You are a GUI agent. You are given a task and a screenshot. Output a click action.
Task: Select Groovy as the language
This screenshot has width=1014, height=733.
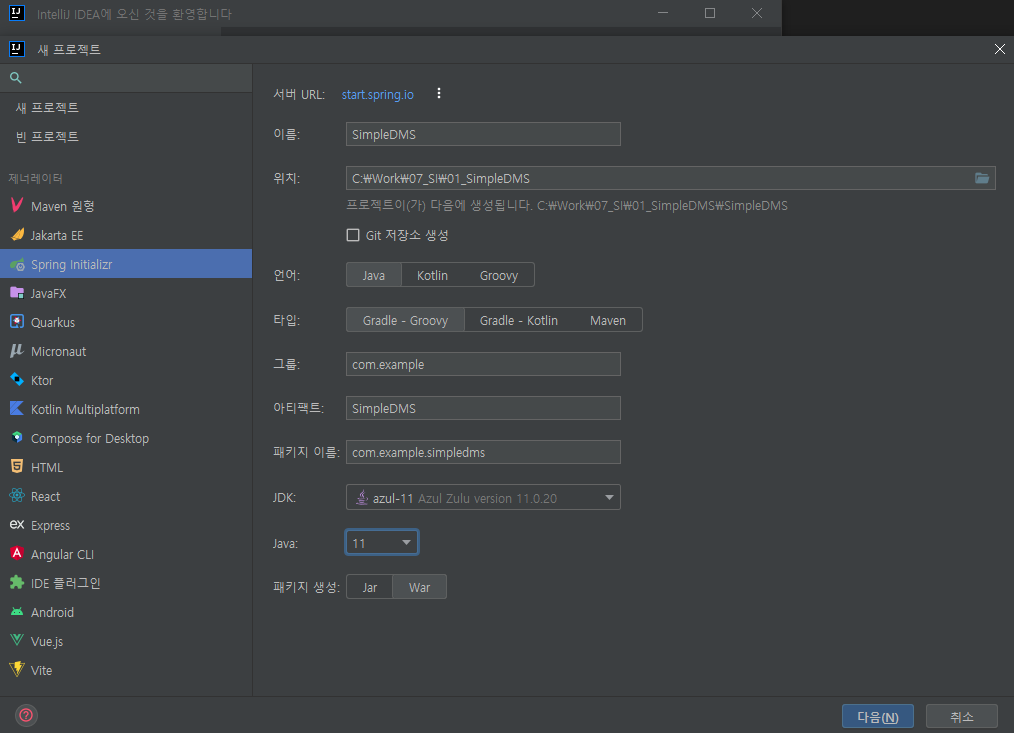point(499,275)
